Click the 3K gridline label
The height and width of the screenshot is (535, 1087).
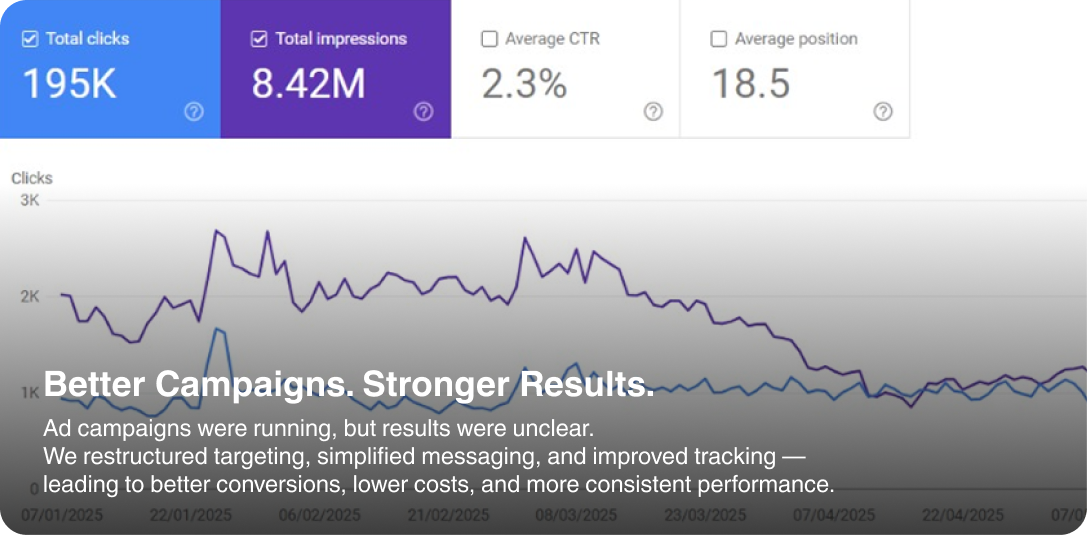coord(29,200)
